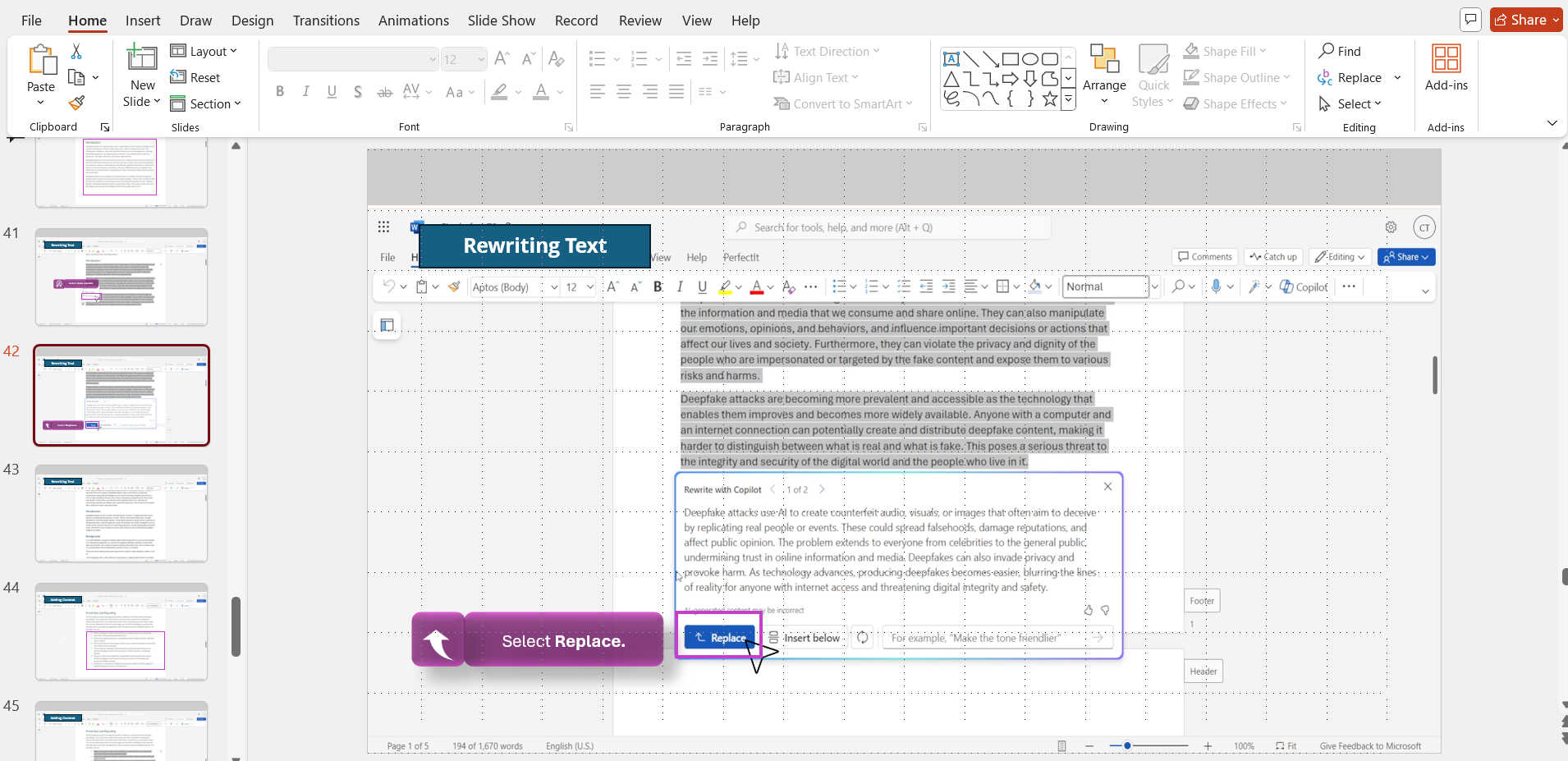Click the Cut scissors icon
Viewport: 1568px width, 761px height.
tap(76, 52)
